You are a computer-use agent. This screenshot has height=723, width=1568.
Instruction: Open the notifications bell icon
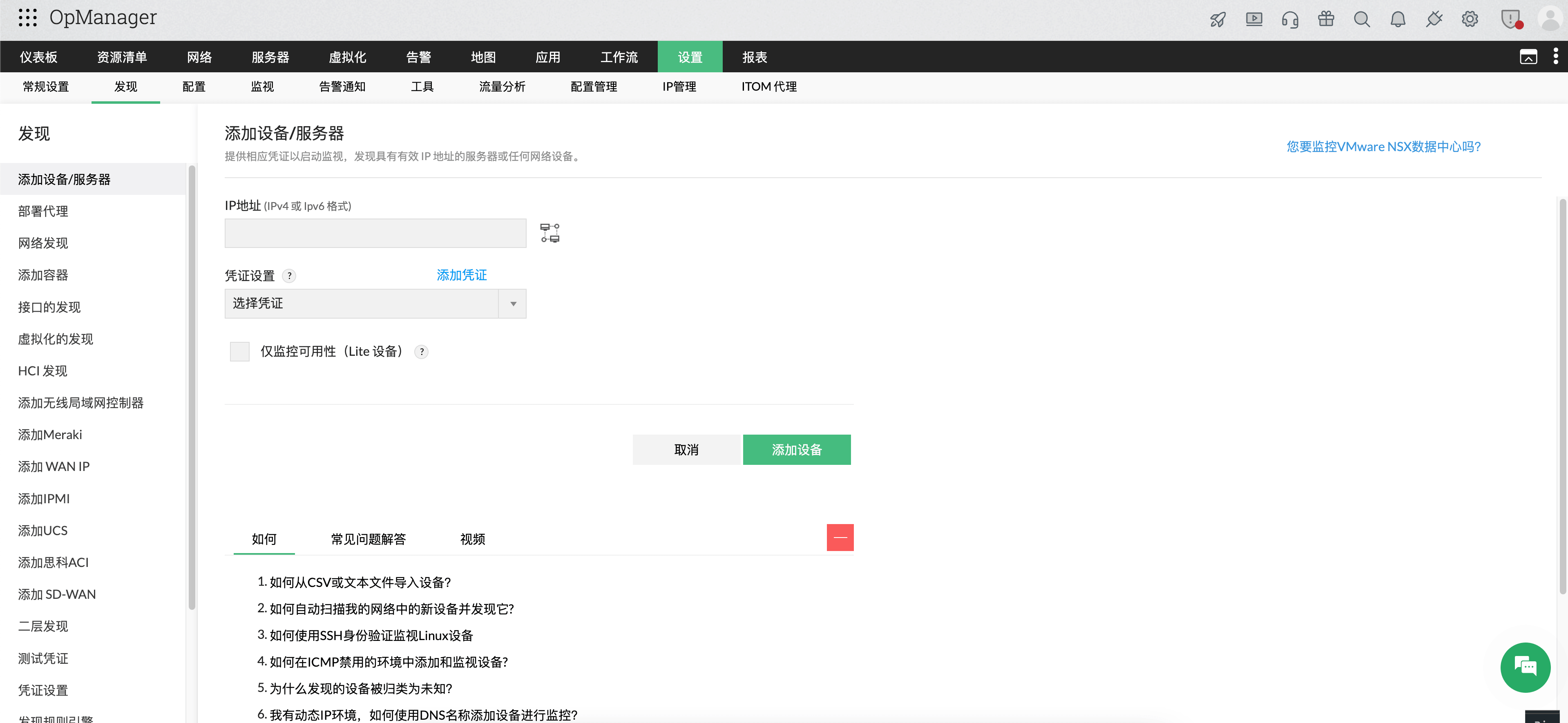pos(1398,20)
